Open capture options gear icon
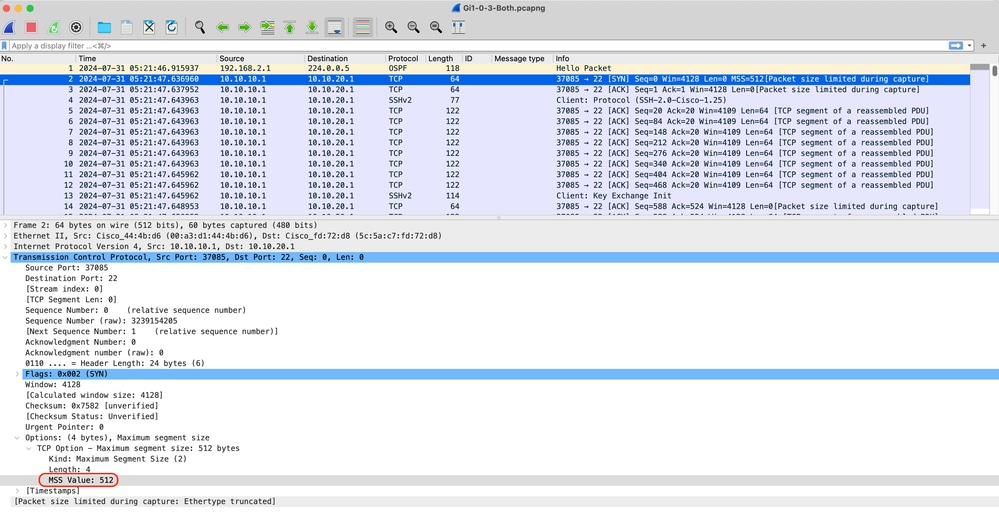The image size is (999, 513). pyautogui.click(x=76, y=27)
